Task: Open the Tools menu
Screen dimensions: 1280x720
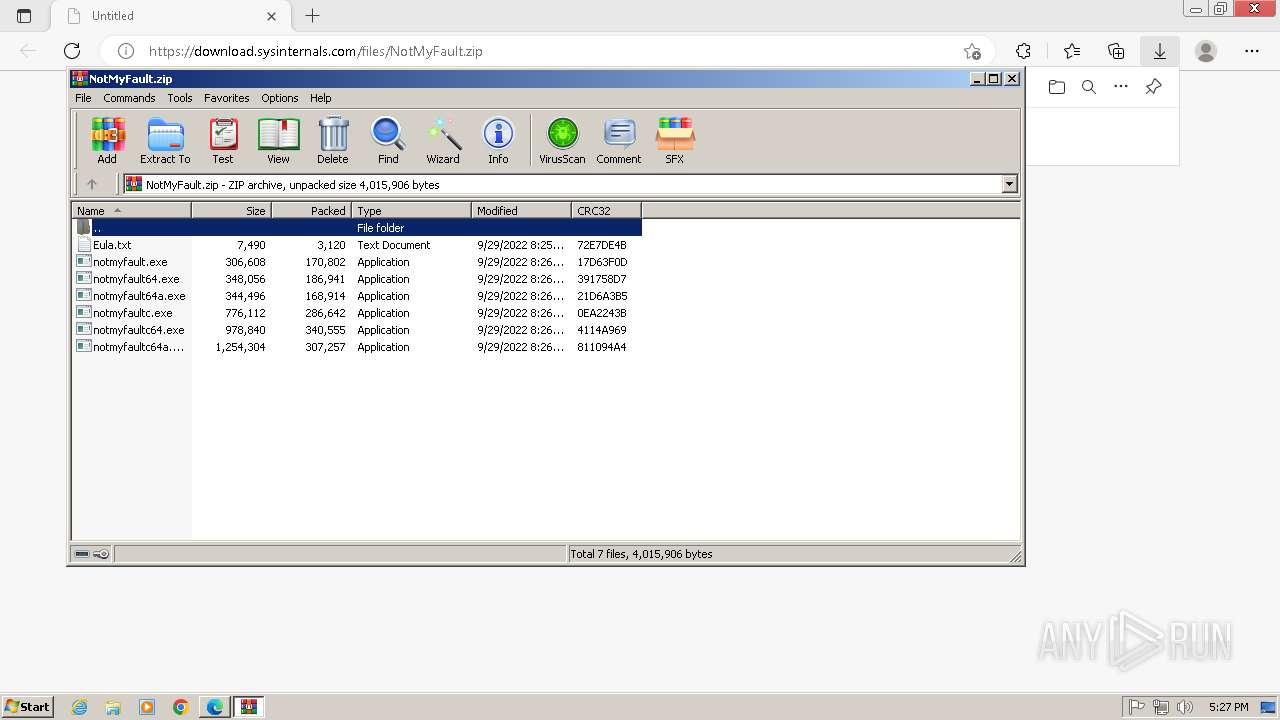Action: pyautogui.click(x=180, y=98)
